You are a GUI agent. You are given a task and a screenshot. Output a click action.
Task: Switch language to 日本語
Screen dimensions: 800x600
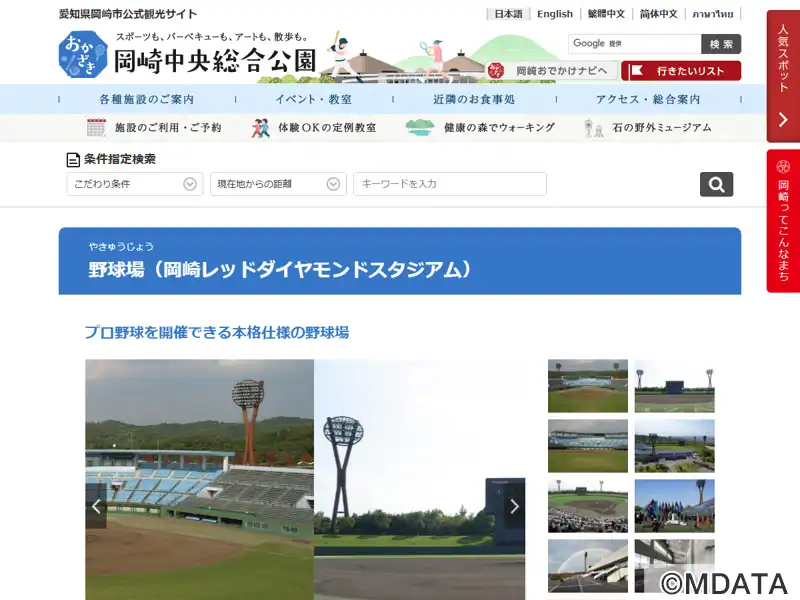point(508,14)
